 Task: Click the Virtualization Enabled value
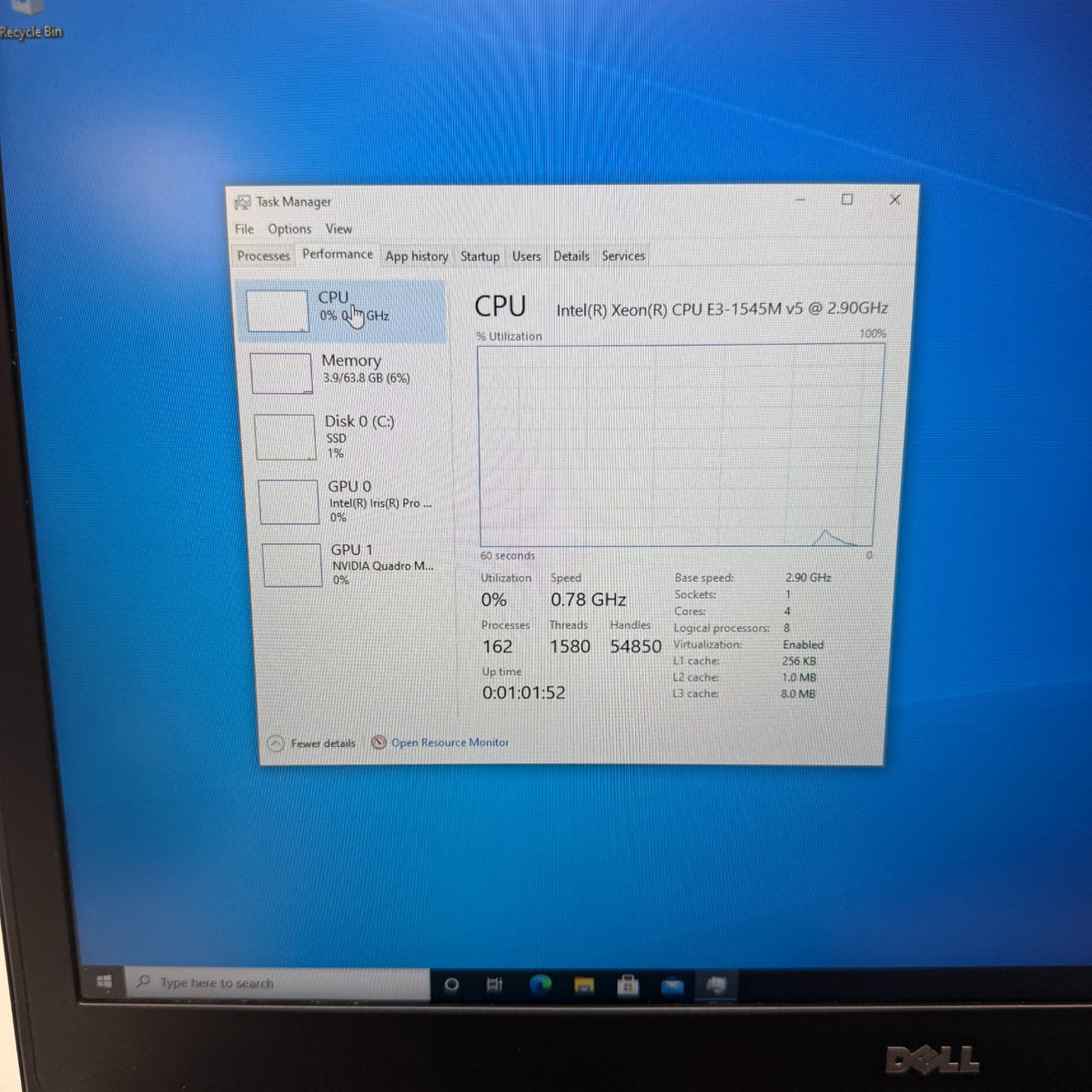803,644
